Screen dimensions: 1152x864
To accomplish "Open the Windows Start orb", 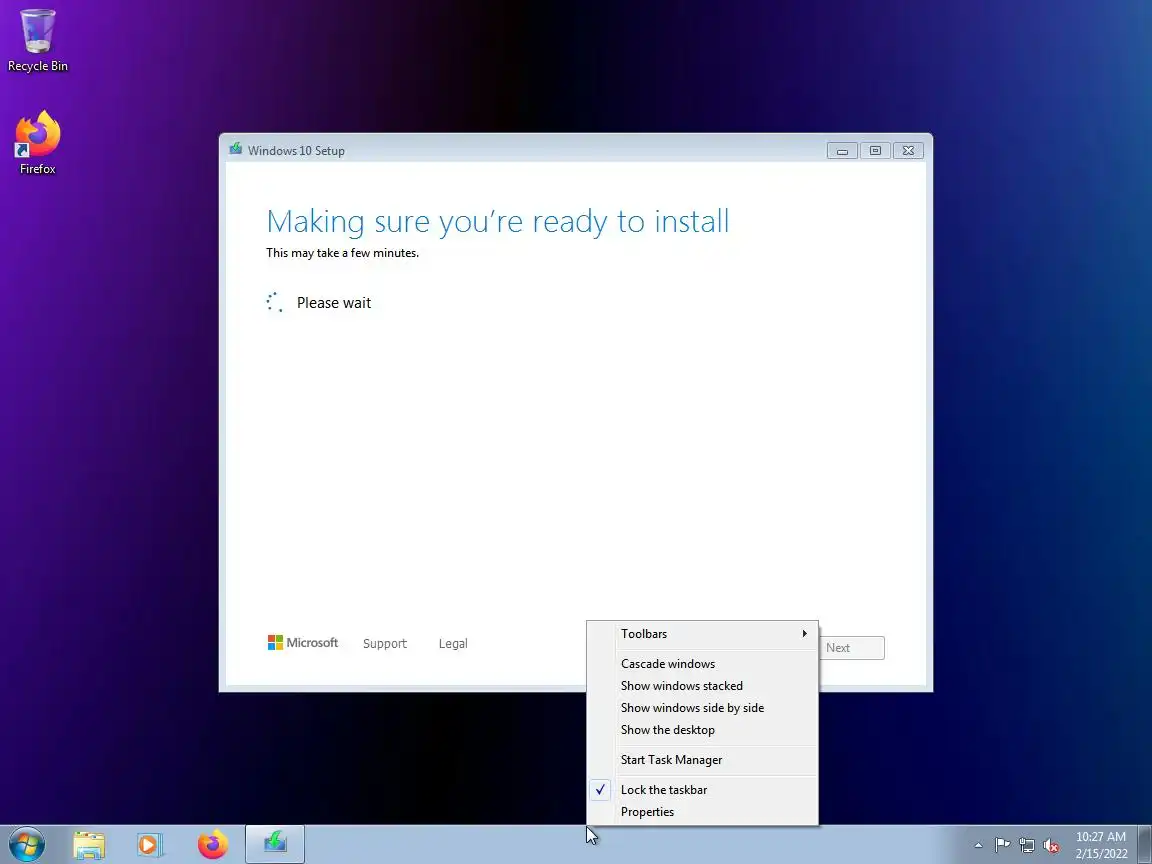I will pos(27,844).
